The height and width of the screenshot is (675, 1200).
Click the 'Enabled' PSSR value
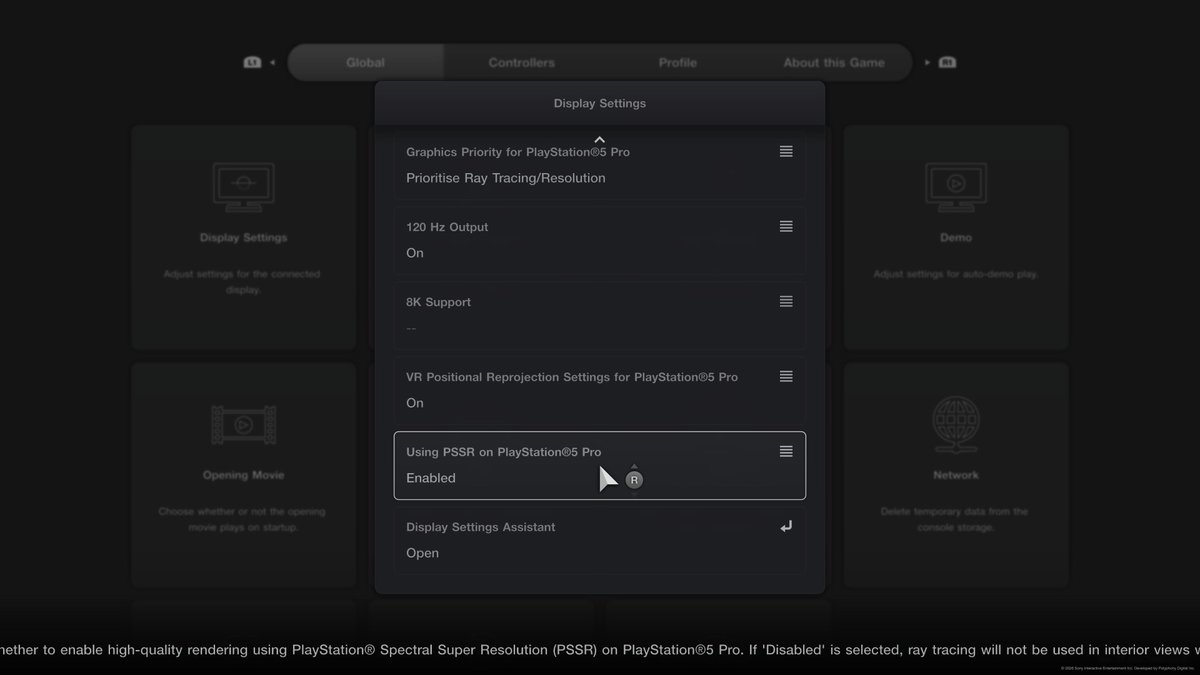click(x=431, y=478)
